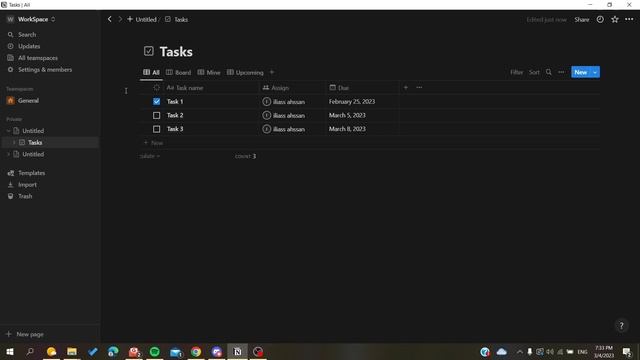640x360 pixels.
Task: Edit the March 8, 2023 due date
Action: (347, 129)
